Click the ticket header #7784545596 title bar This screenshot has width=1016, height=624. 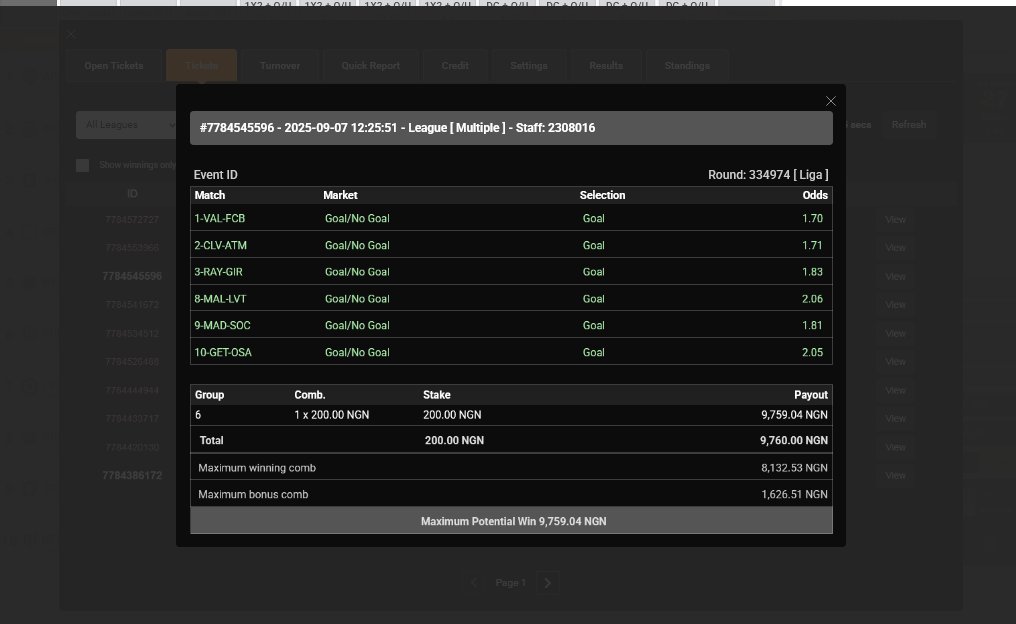click(x=511, y=128)
